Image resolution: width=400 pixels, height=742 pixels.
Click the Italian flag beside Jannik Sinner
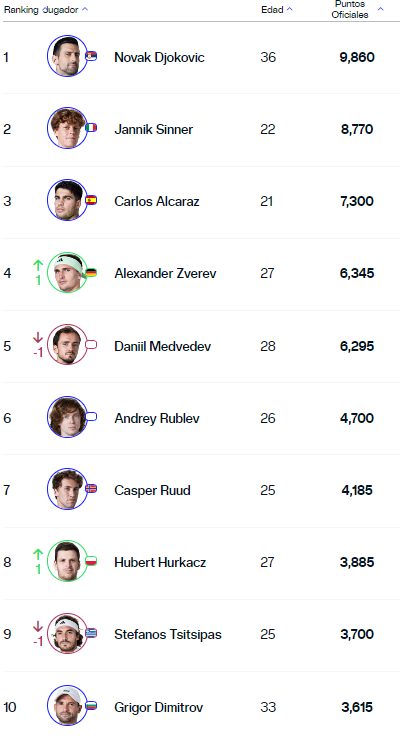(91, 128)
